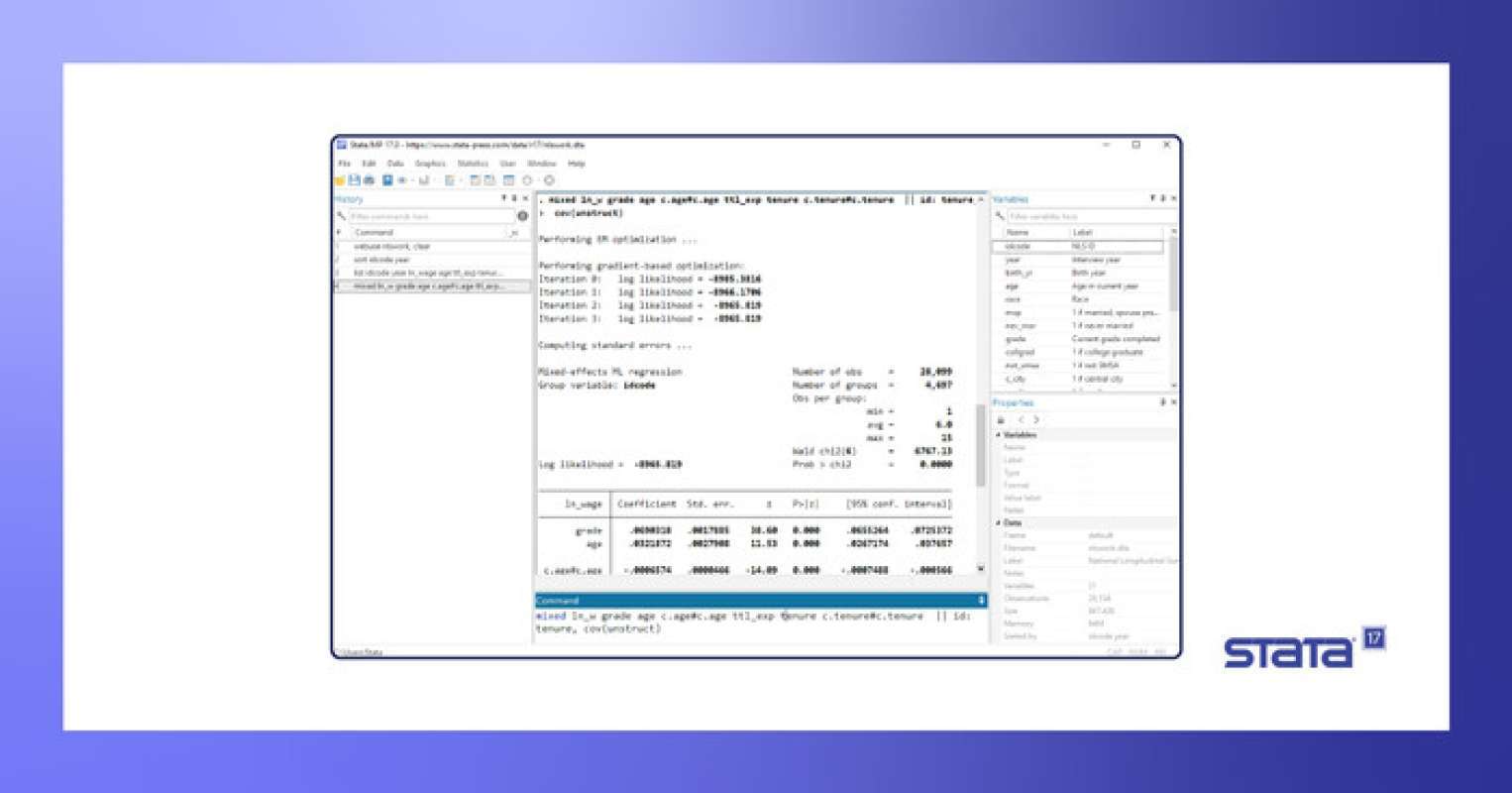The height and width of the screenshot is (793, 1512).
Task: Click the Print toolbar icon
Action: coord(369,178)
